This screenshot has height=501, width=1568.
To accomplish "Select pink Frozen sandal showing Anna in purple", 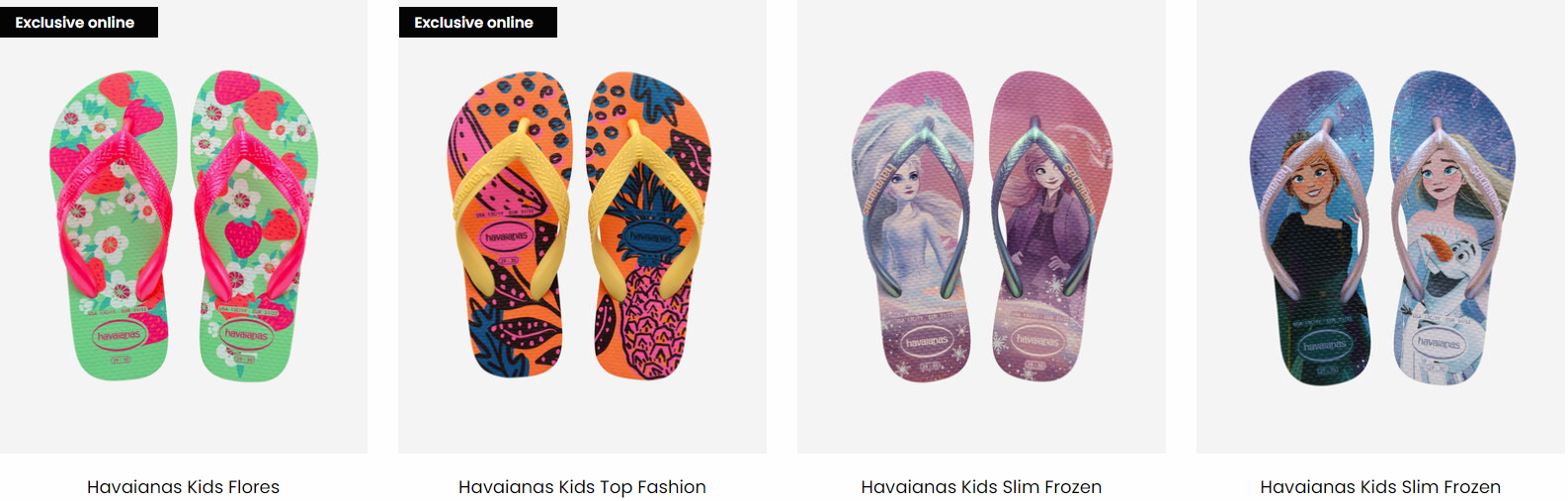I will (1050, 225).
